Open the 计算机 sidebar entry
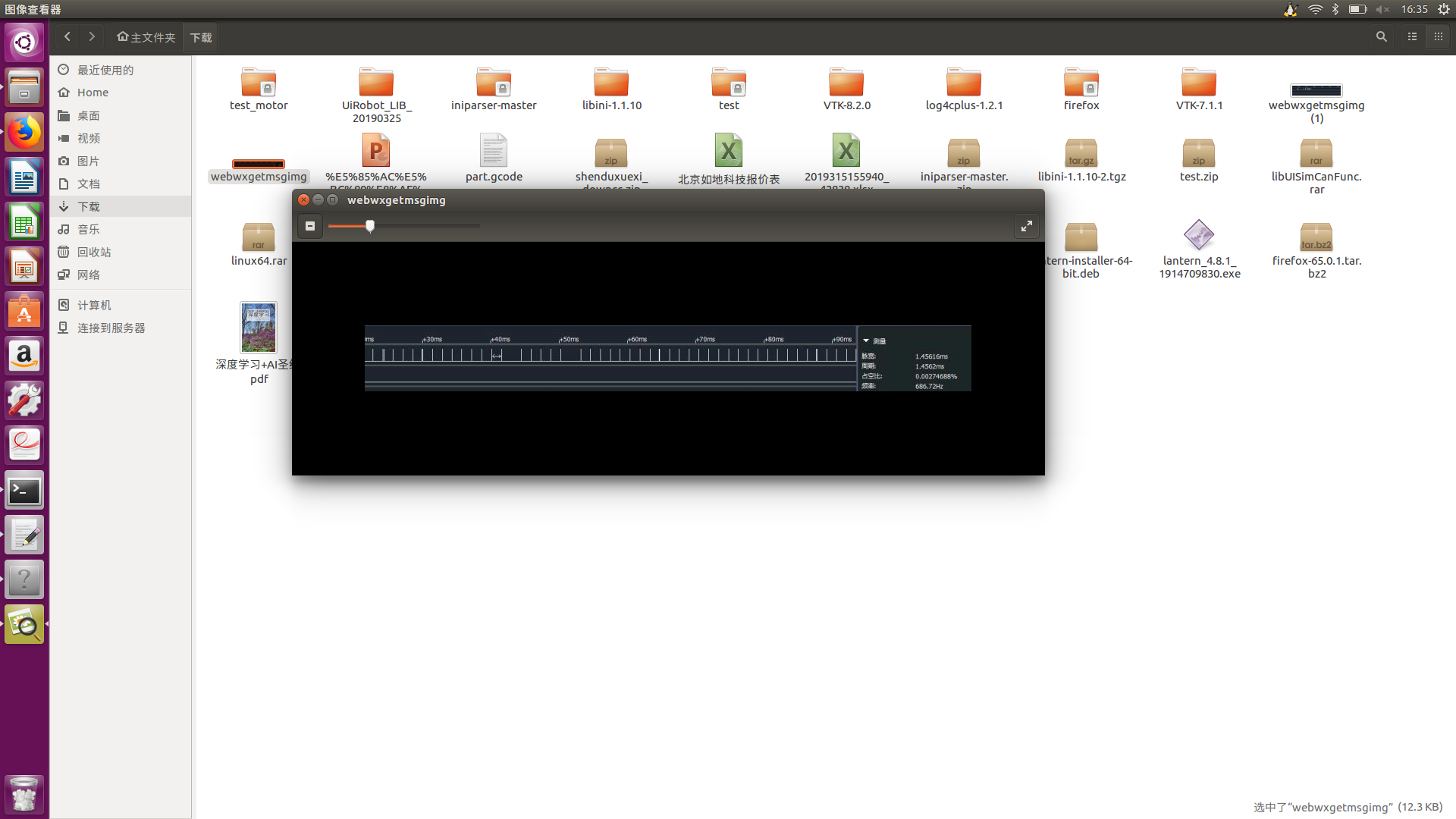 click(93, 305)
